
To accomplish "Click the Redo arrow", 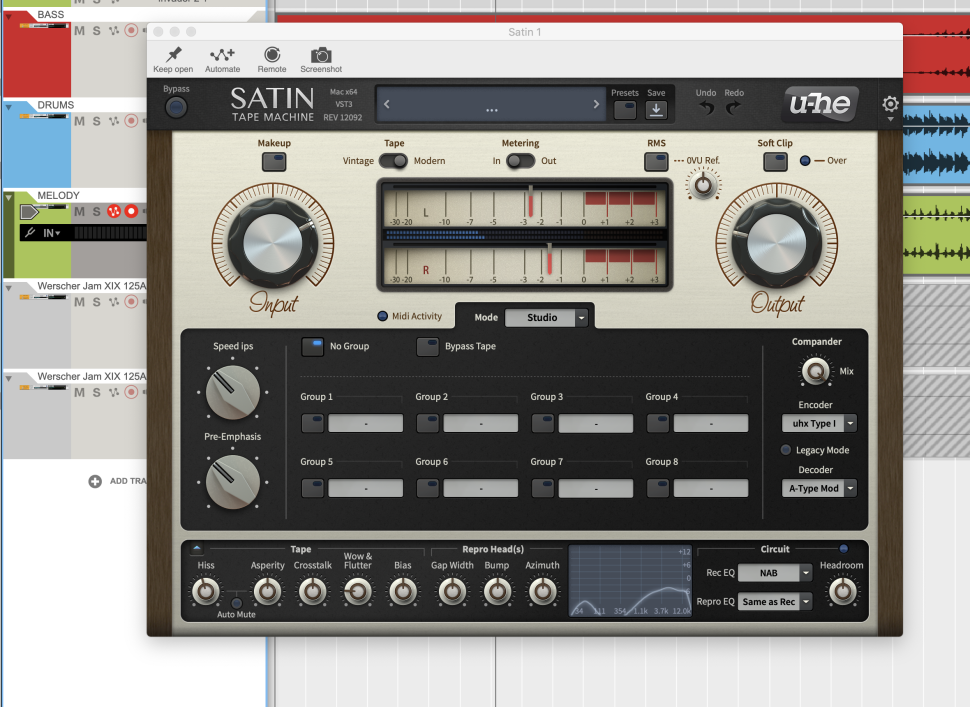I will (x=734, y=108).
